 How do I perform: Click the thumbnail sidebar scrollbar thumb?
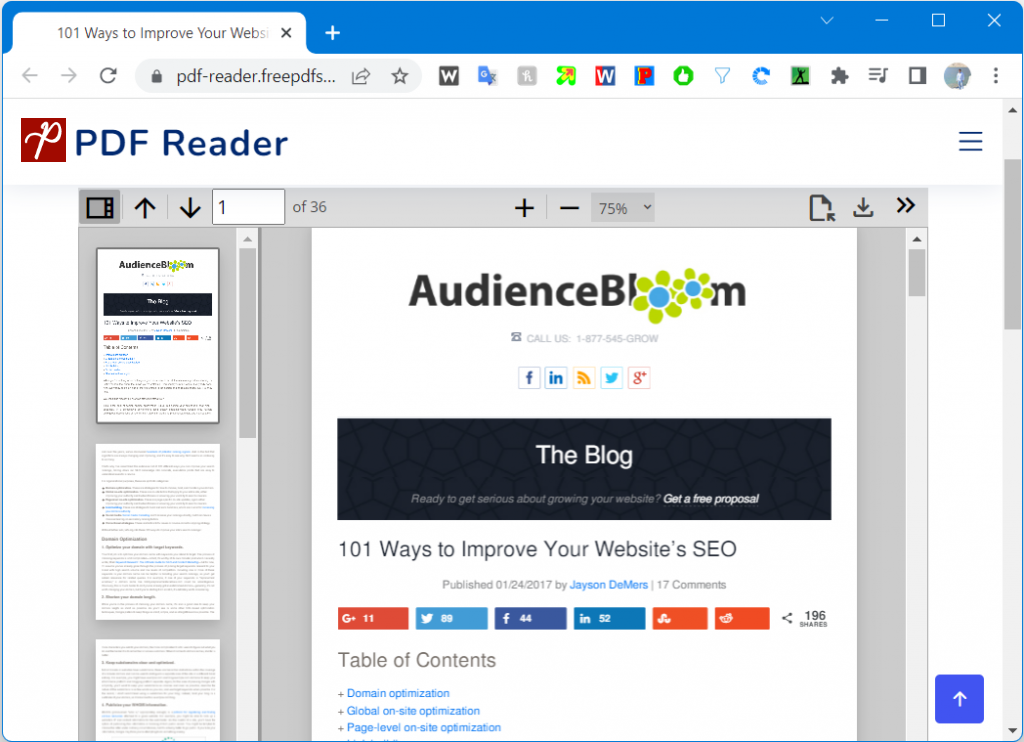248,343
